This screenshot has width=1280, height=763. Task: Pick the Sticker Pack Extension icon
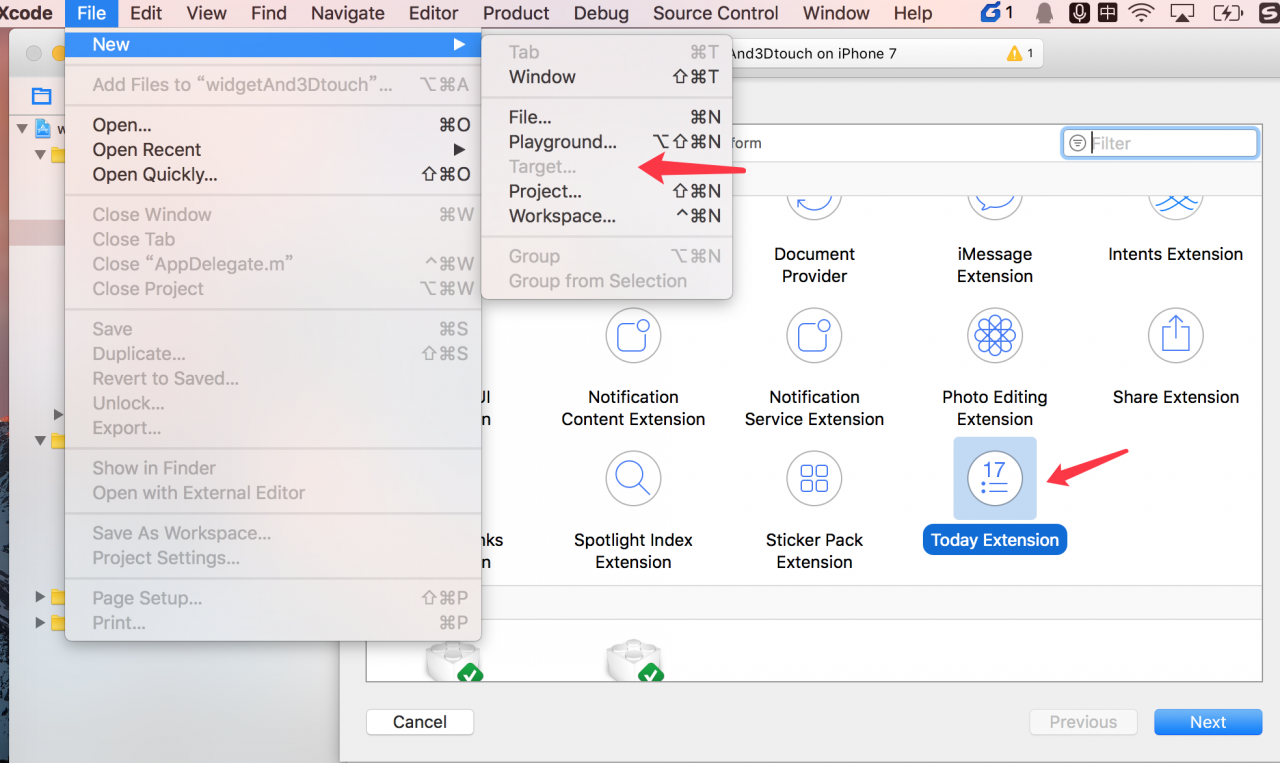[814, 478]
